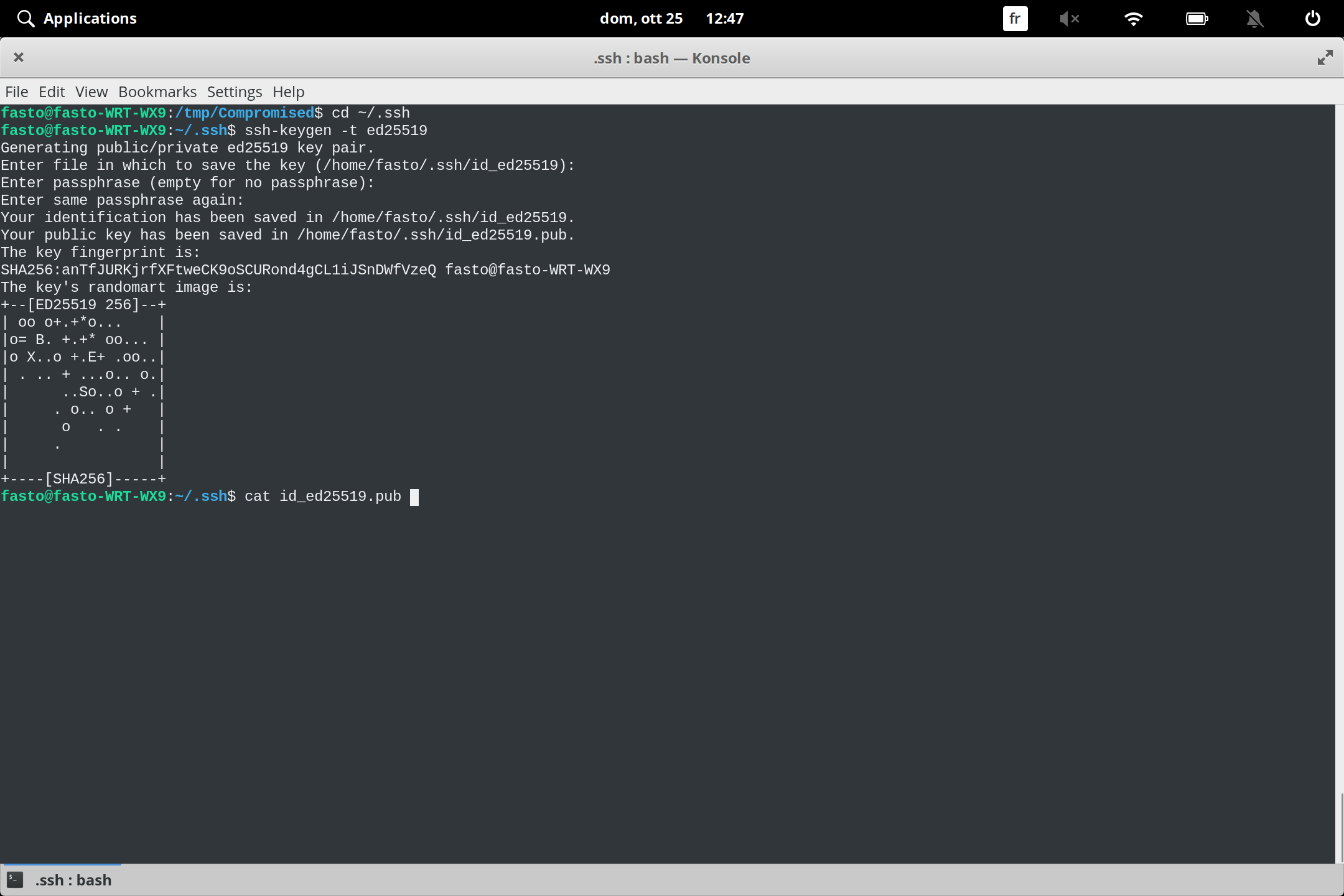The image size is (1344, 896).
Task: Select the .ssh : bash tab
Action: click(72, 880)
